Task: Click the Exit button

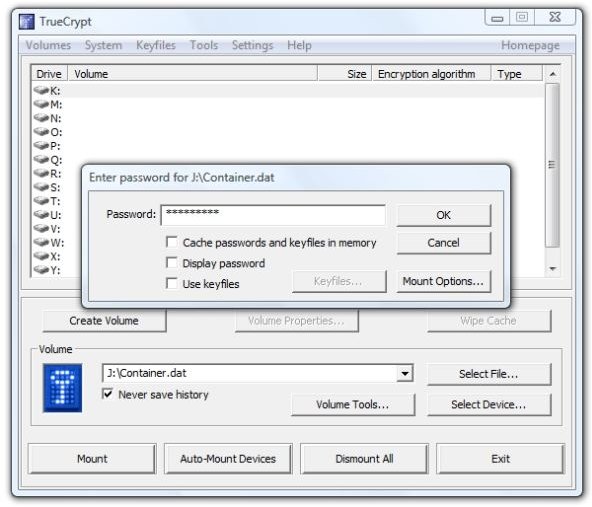Action: pyautogui.click(x=501, y=459)
